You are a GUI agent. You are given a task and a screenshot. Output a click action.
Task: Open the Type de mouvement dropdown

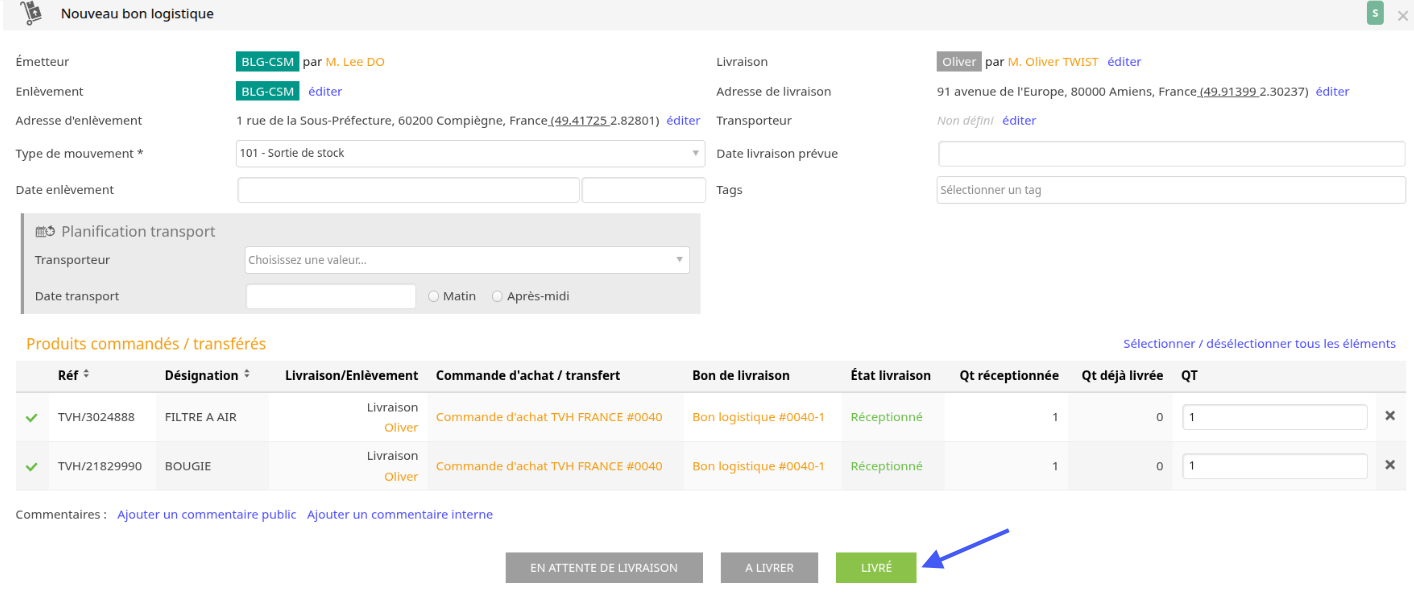[x=471, y=153]
